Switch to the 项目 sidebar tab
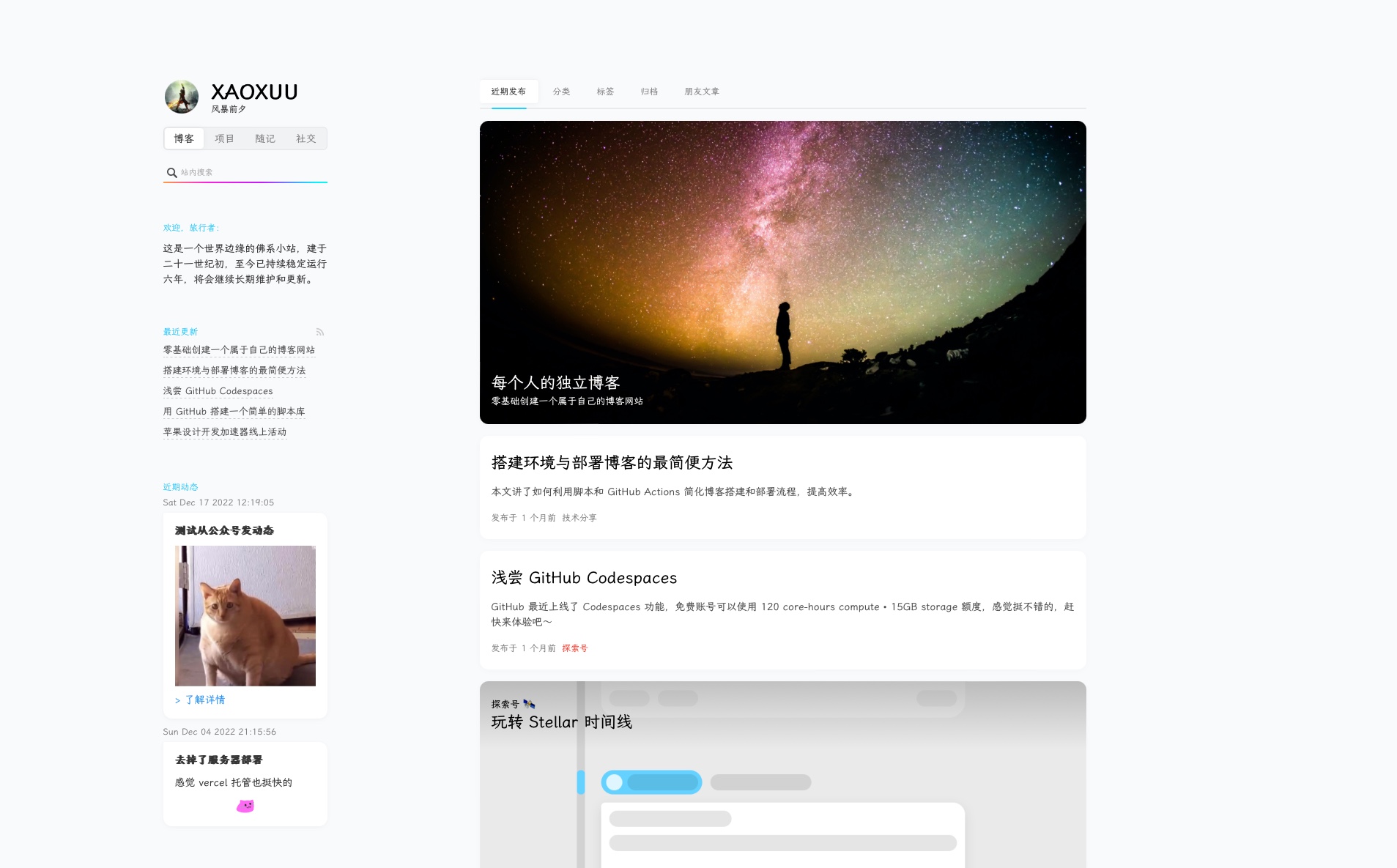1397x868 pixels. [224, 138]
